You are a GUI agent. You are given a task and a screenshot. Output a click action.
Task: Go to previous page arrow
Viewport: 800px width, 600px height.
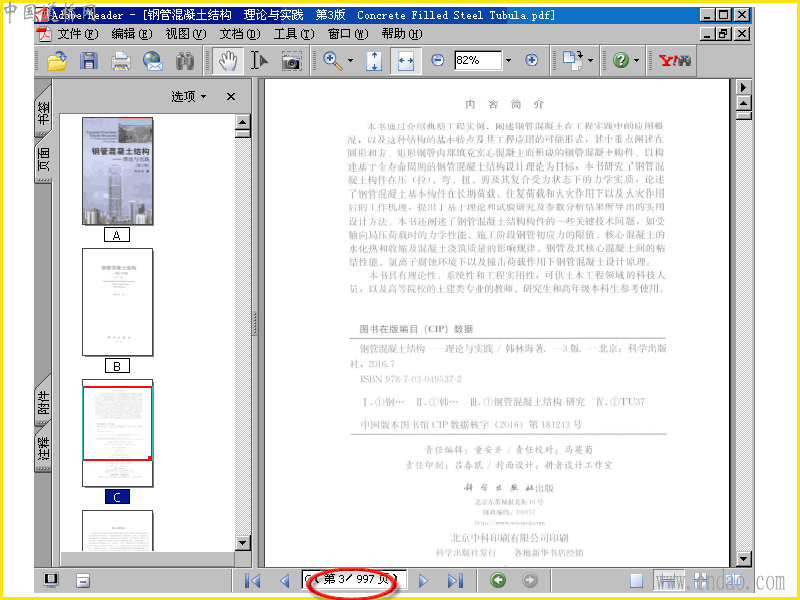(x=285, y=581)
